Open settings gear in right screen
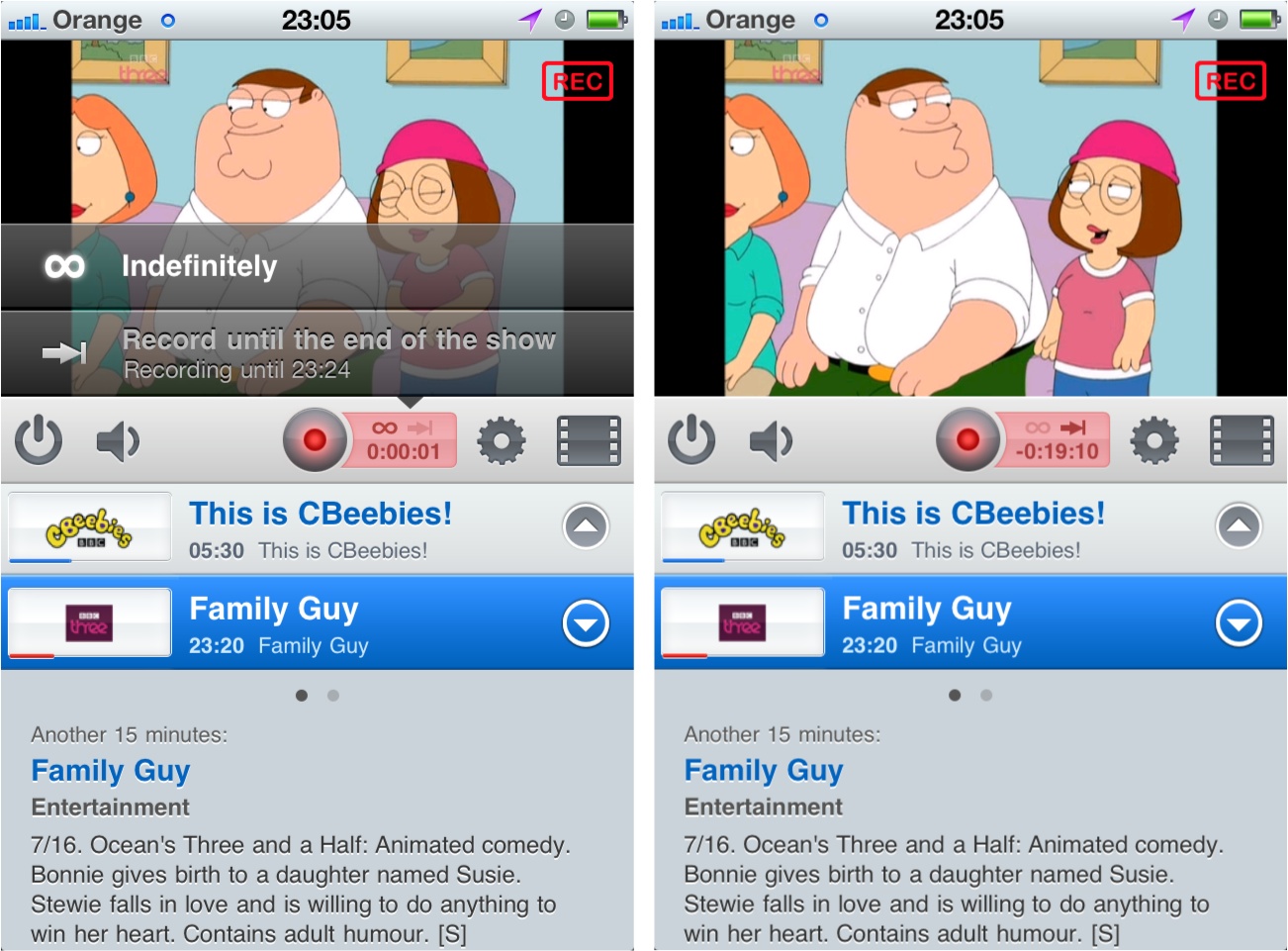This screenshot has height=951, width=1288. (x=1154, y=441)
